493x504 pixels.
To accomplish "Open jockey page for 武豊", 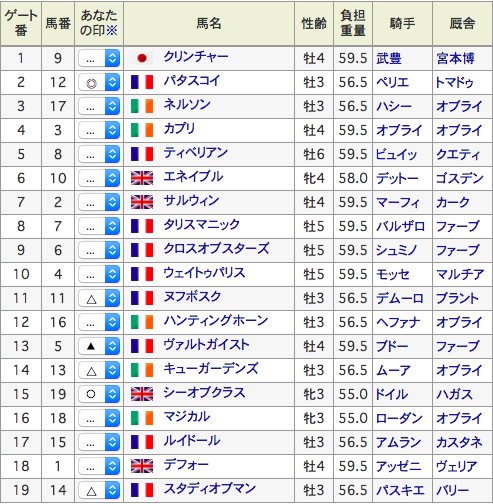I will 389,59.
